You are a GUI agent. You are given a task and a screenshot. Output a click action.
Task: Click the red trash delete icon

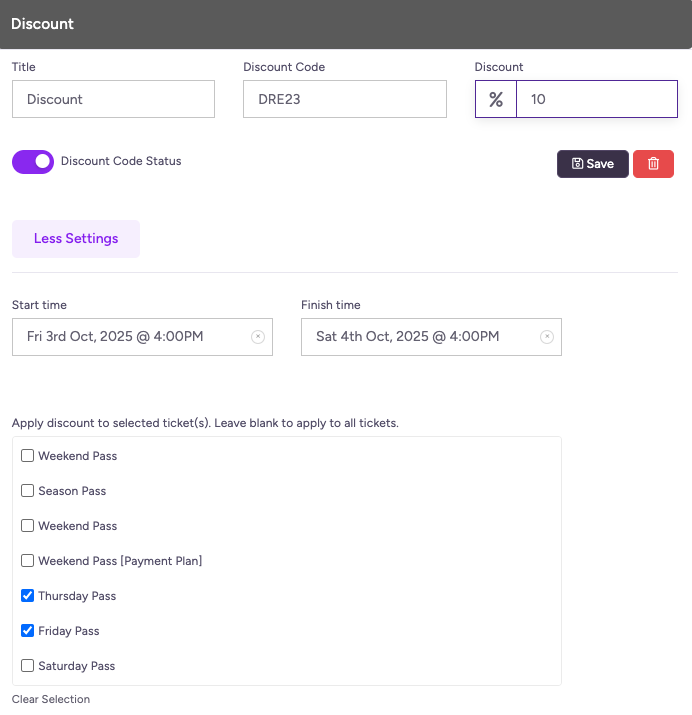653,164
